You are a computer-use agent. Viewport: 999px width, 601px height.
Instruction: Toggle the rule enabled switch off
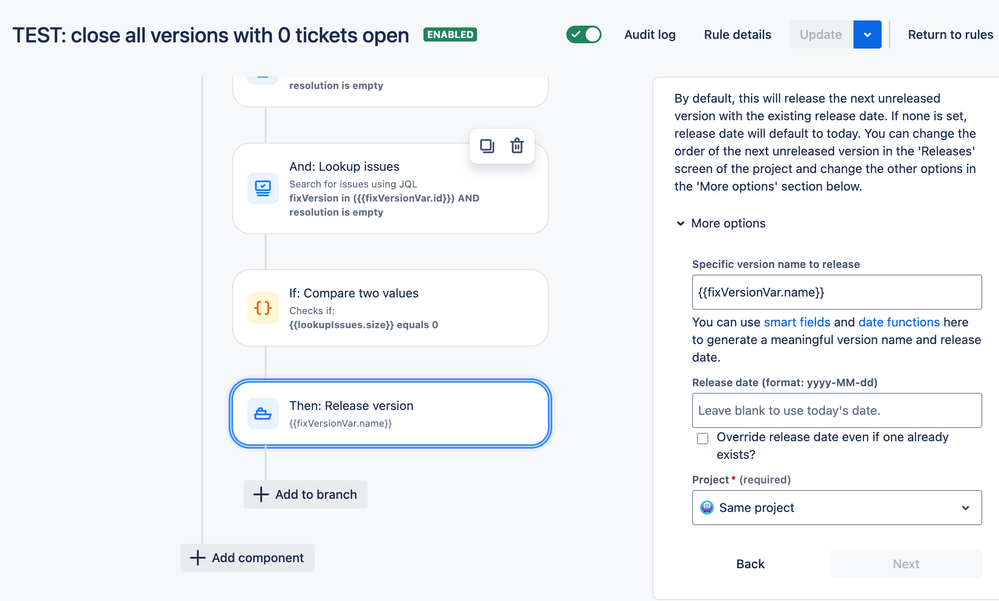tap(584, 34)
